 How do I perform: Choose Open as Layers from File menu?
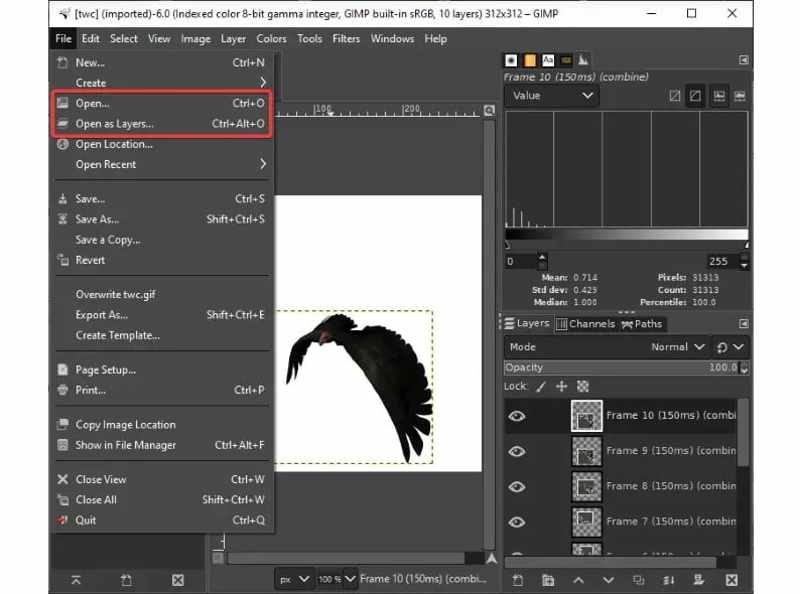pyautogui.click(x=114, y=124)
